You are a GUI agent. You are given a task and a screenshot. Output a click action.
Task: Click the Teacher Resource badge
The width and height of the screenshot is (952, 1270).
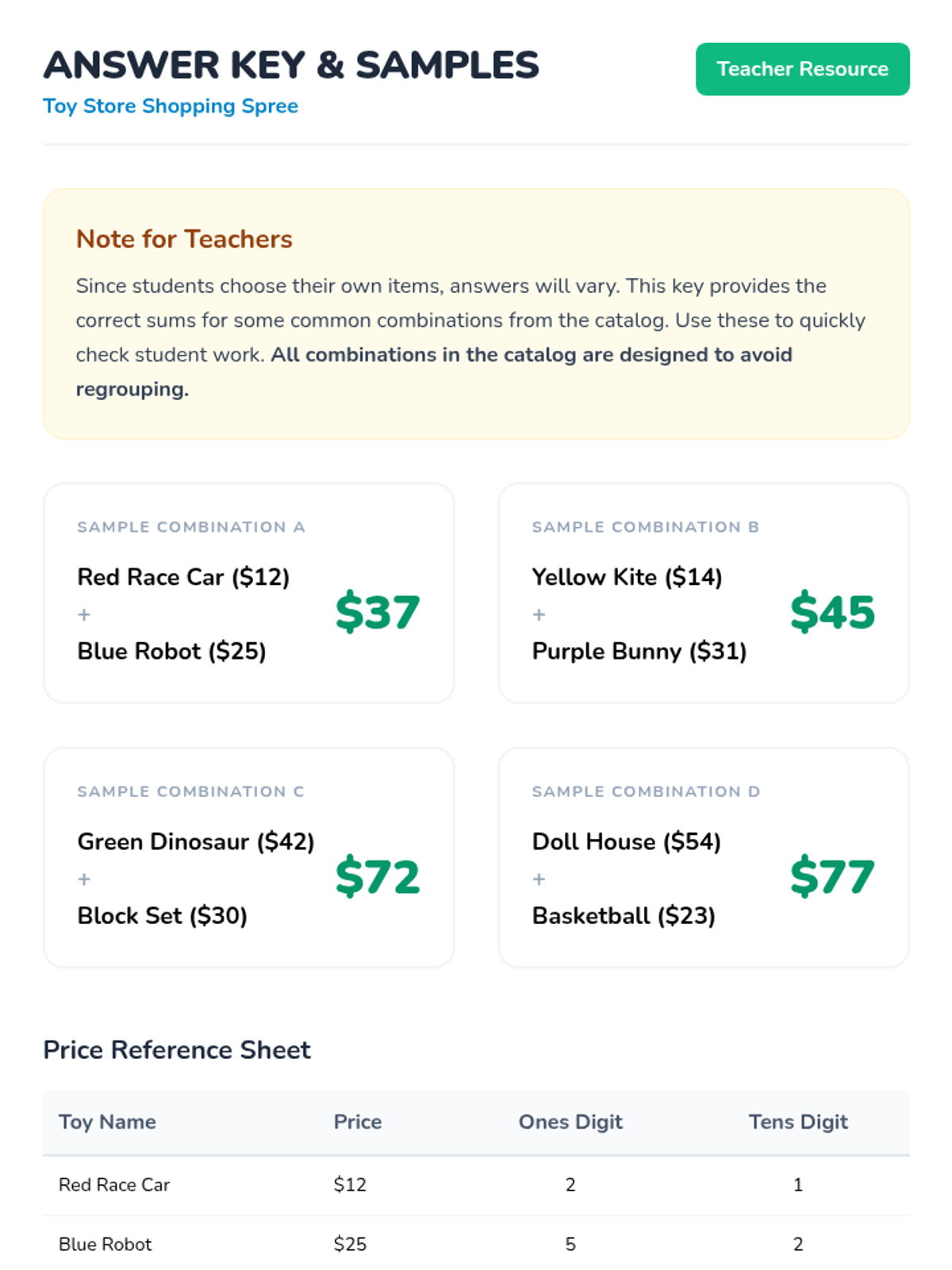(802, 69)
